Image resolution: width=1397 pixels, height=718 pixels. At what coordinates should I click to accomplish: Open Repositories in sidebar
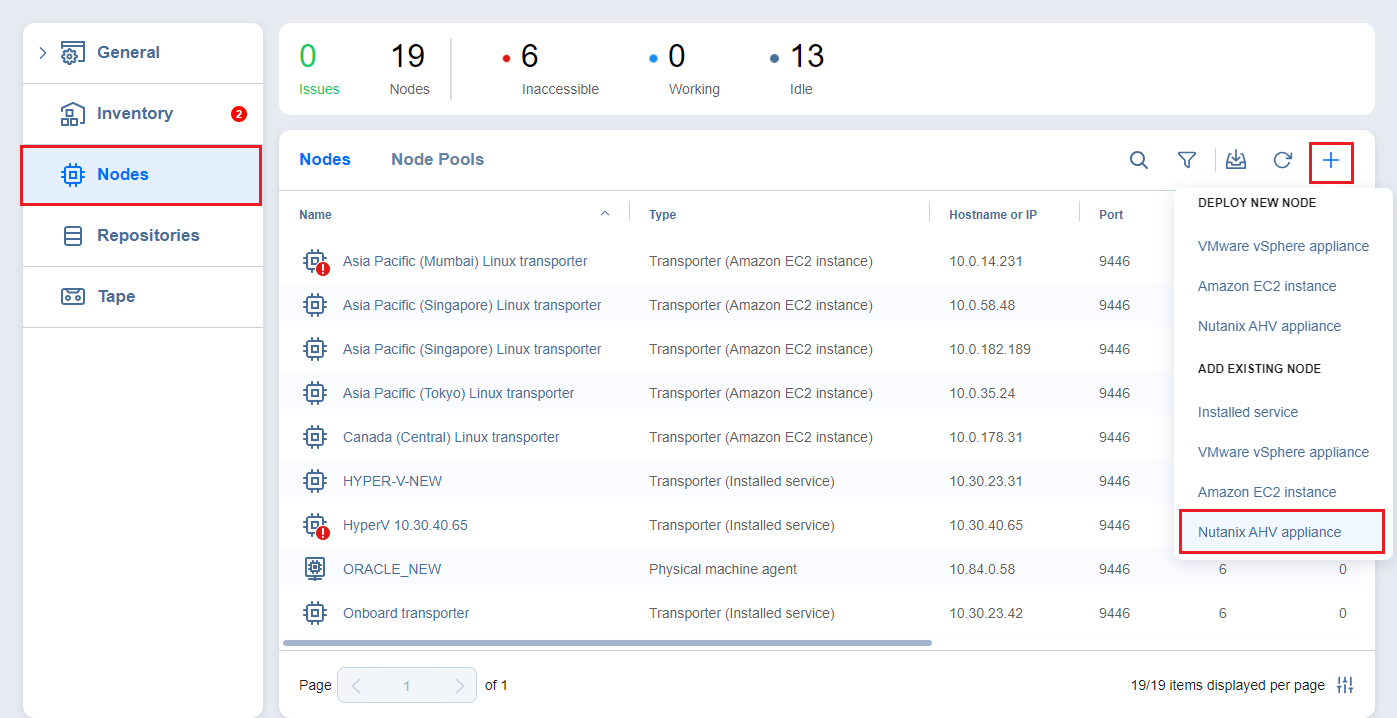pyautogui.click(x=147, y=236)
